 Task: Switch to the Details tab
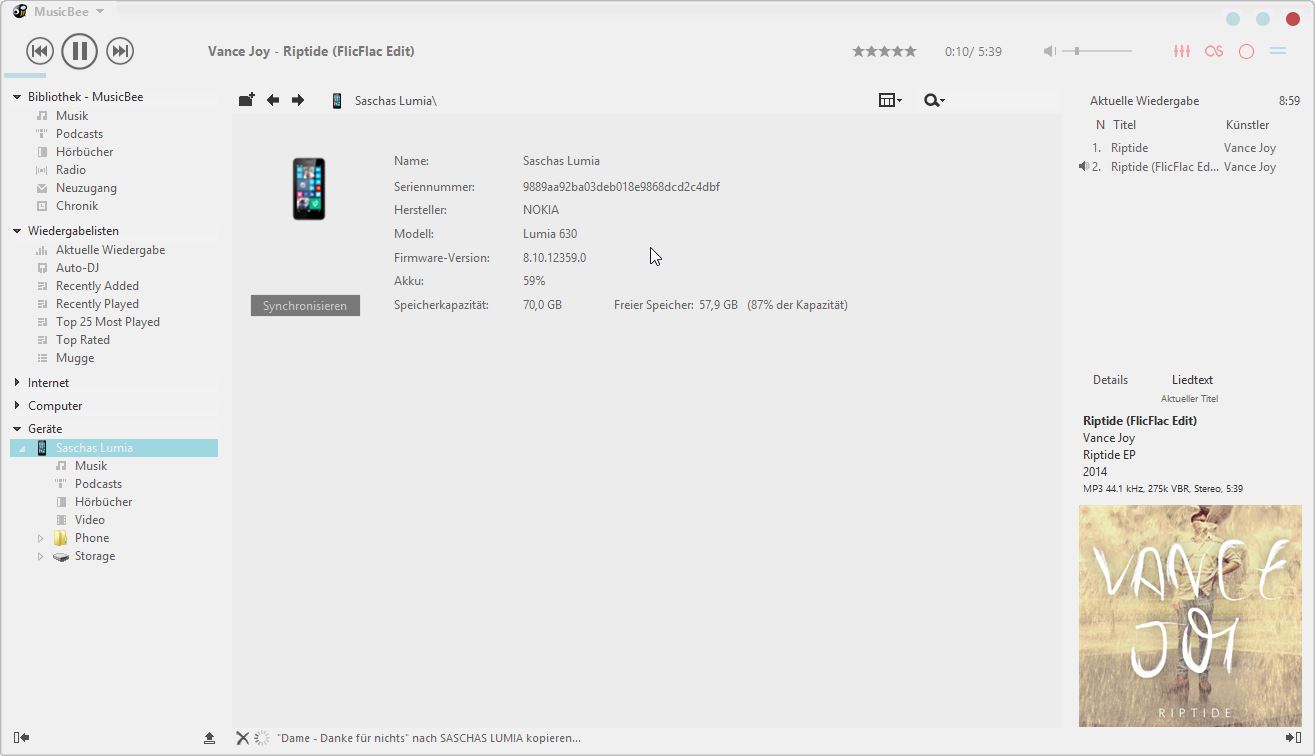pos(1110,380)
